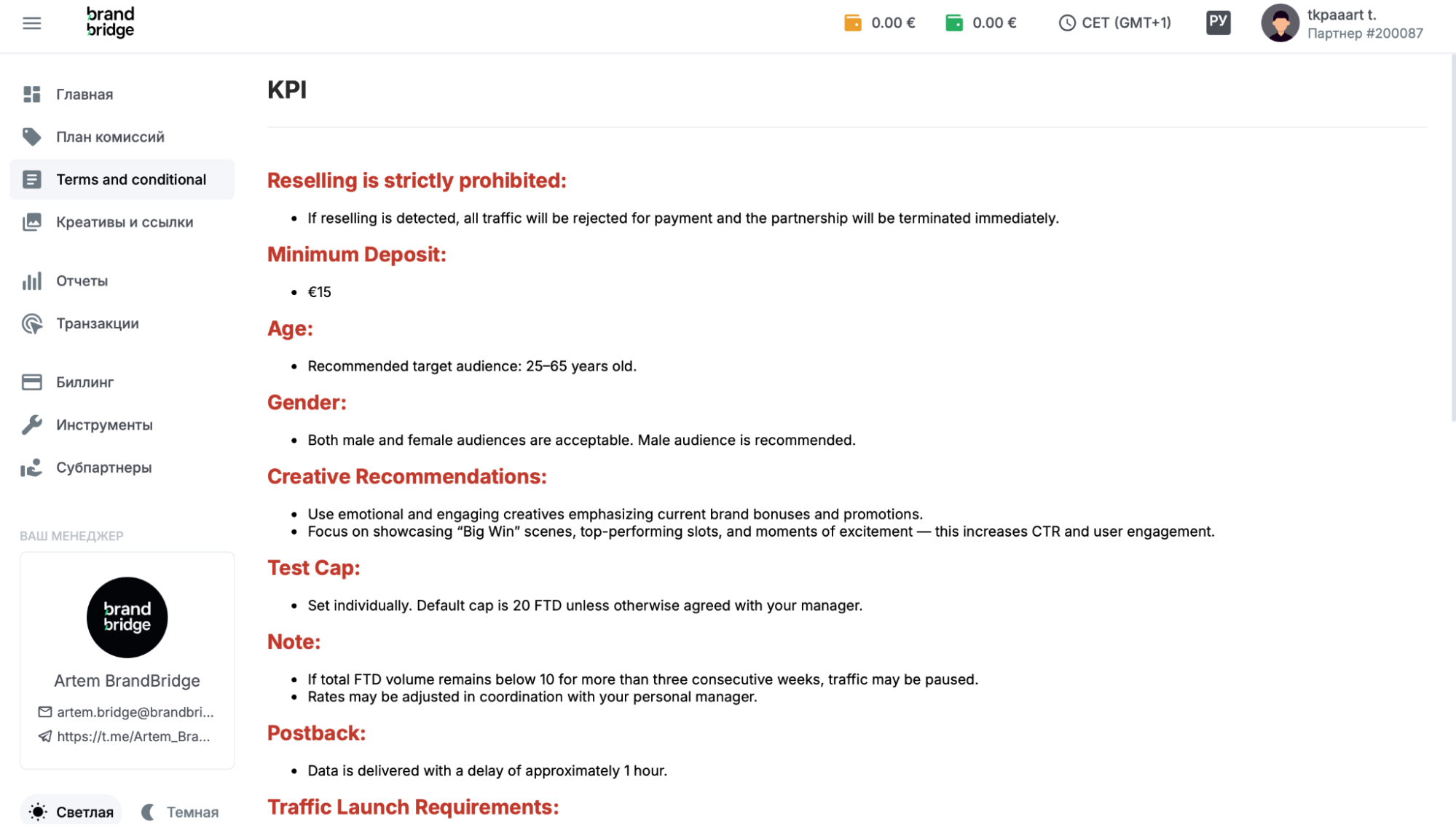Click the page scrollbar on the right

point(1453,237)
